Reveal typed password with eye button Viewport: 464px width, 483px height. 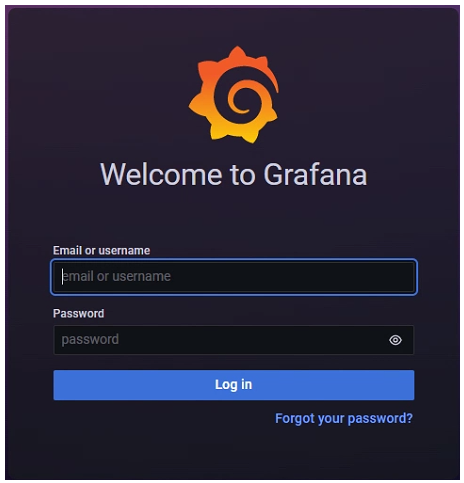coord(395,340)
